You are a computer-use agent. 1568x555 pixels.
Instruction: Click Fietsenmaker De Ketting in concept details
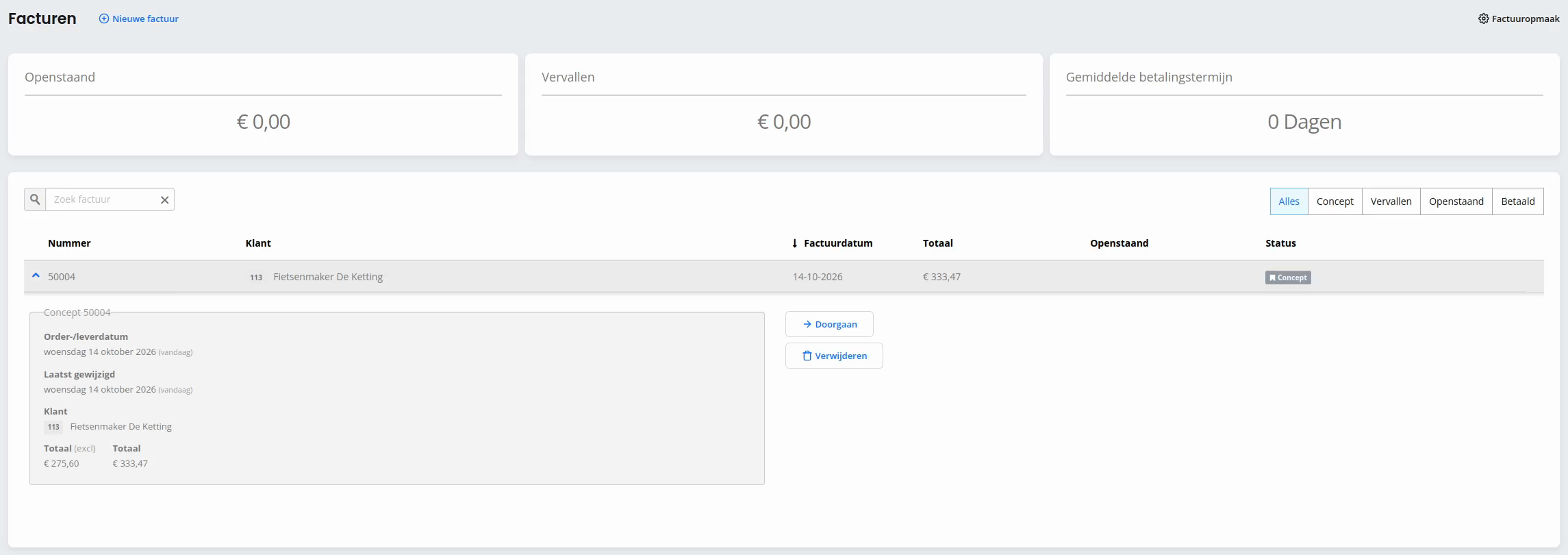[x=121, y=426]
